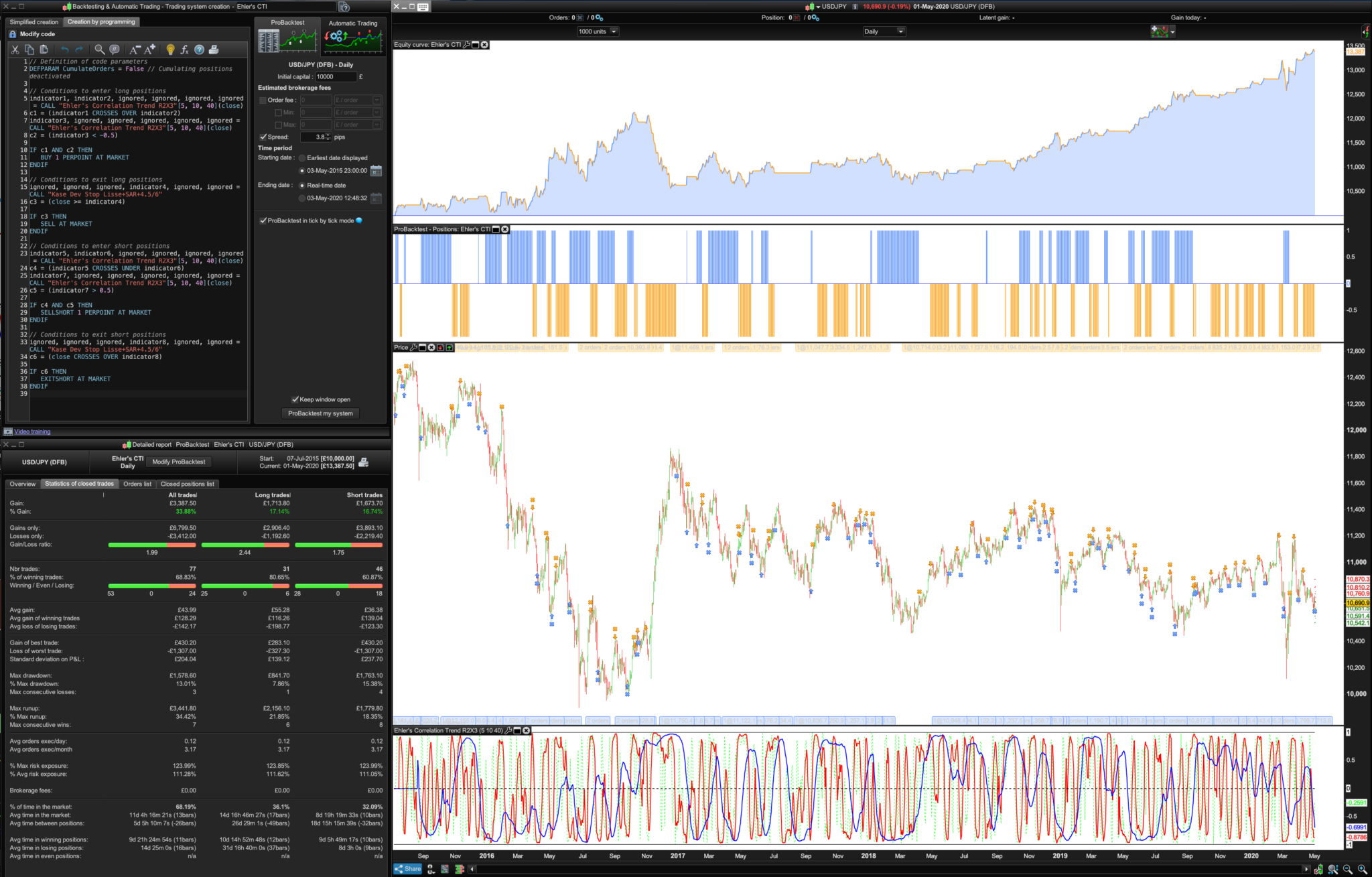Switch to the Orders list tab

pos(137,484)
